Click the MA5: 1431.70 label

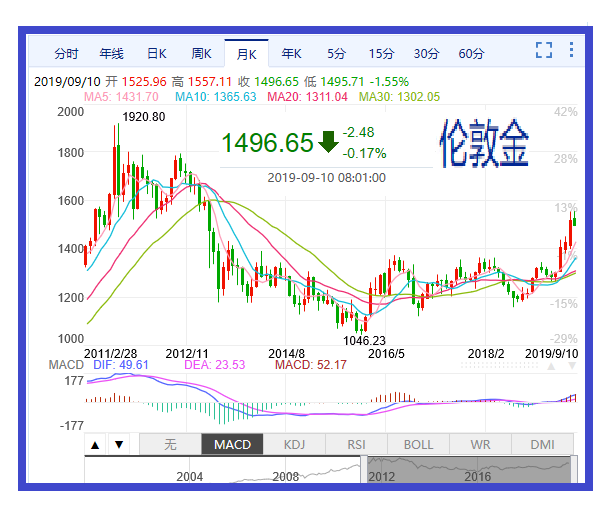click(121, 97)
